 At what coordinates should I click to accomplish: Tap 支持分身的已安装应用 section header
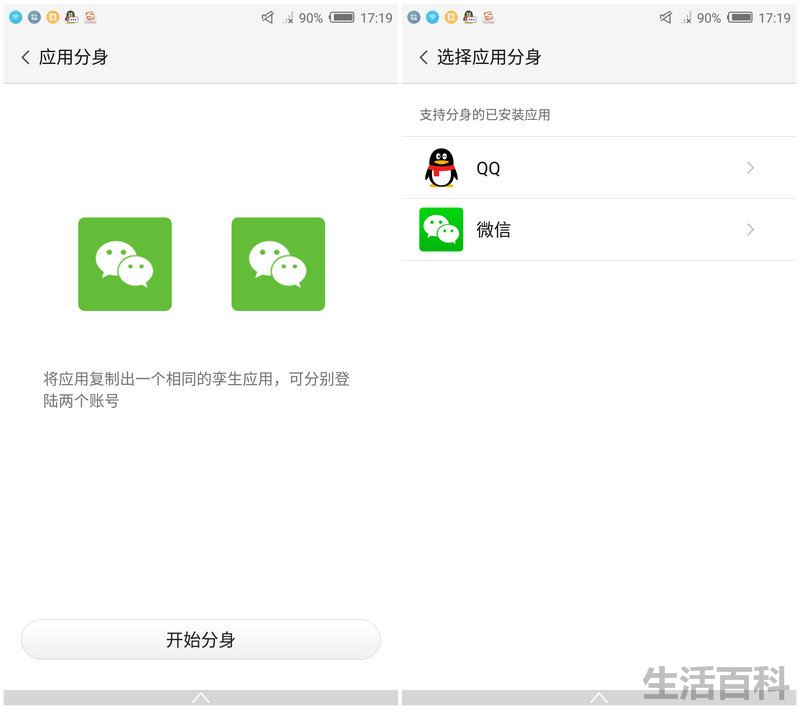coord(485,115)
